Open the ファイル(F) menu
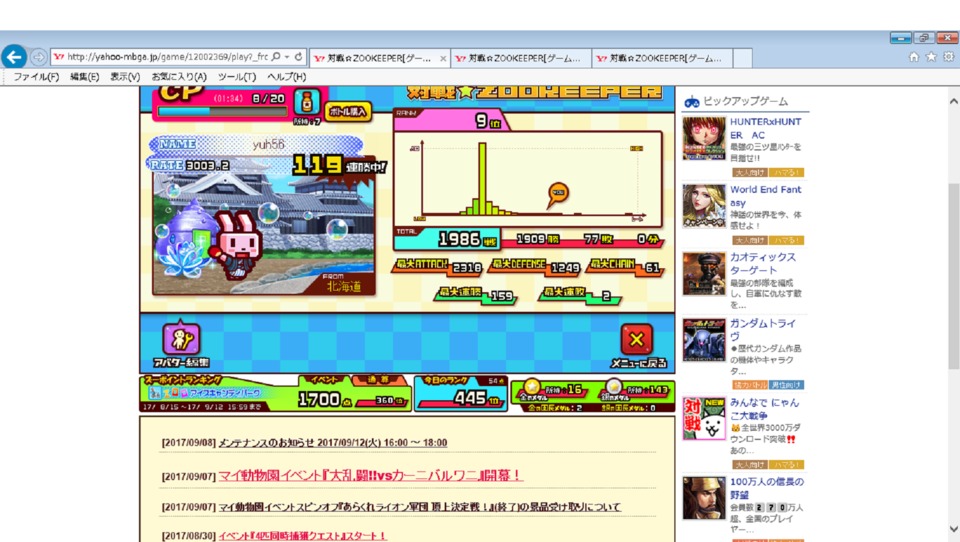 36,77
